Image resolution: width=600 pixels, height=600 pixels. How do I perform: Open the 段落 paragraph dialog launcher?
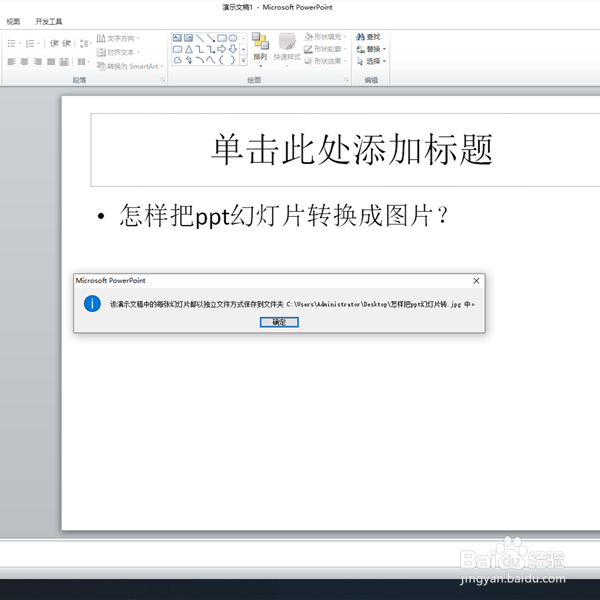point(163,80)
